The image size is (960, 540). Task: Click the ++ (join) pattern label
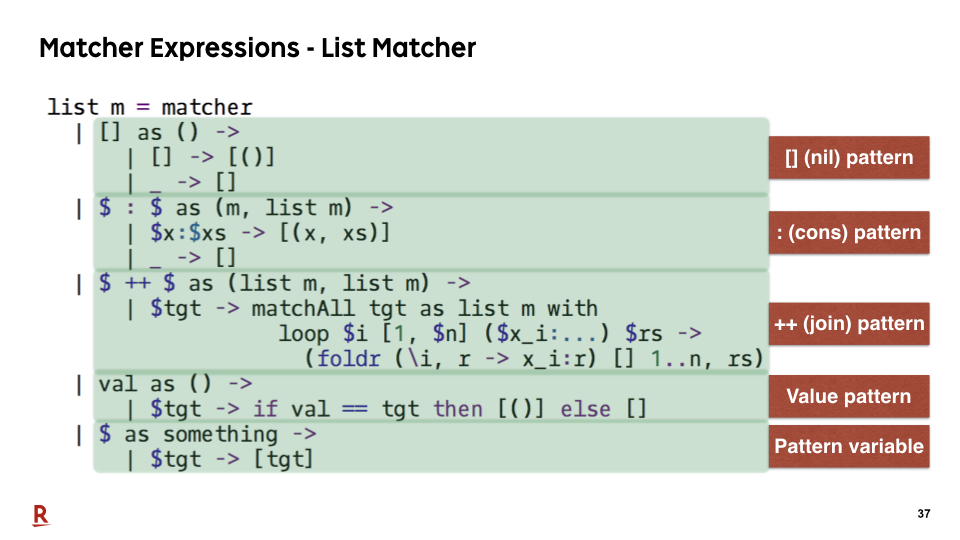(849, 323)
